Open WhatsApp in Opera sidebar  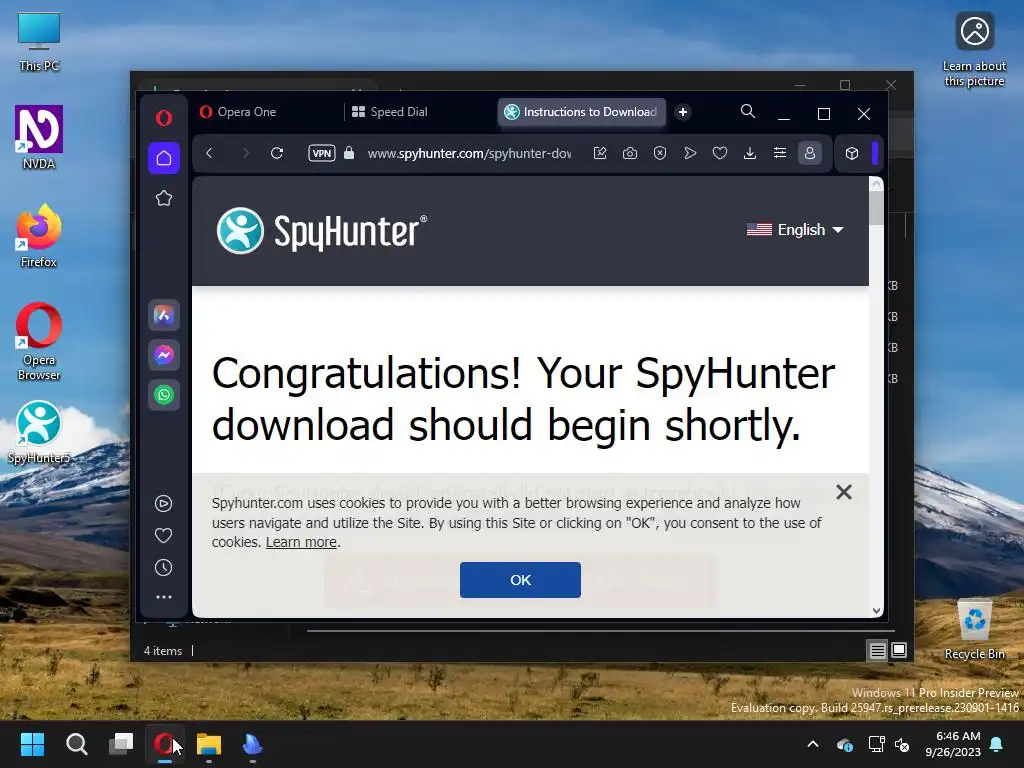click(x=164, y=395)
